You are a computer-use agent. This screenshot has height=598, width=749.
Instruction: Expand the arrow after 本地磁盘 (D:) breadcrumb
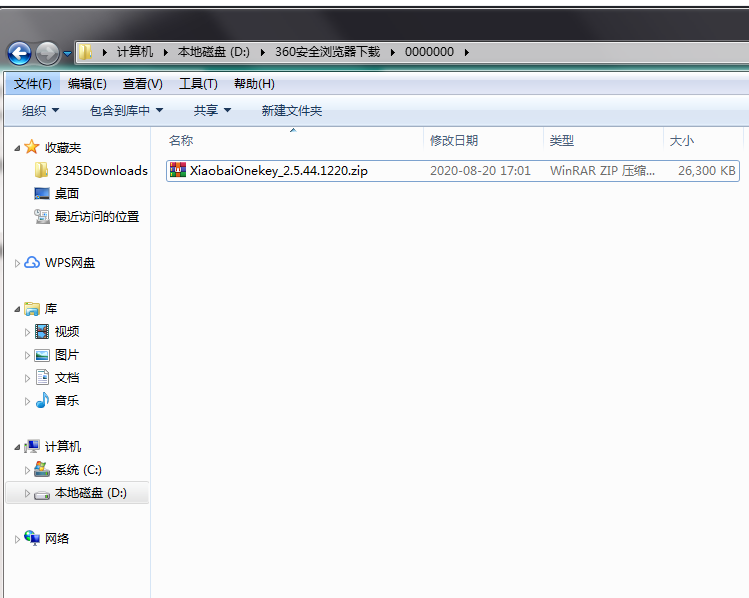(x=262, y=52)
